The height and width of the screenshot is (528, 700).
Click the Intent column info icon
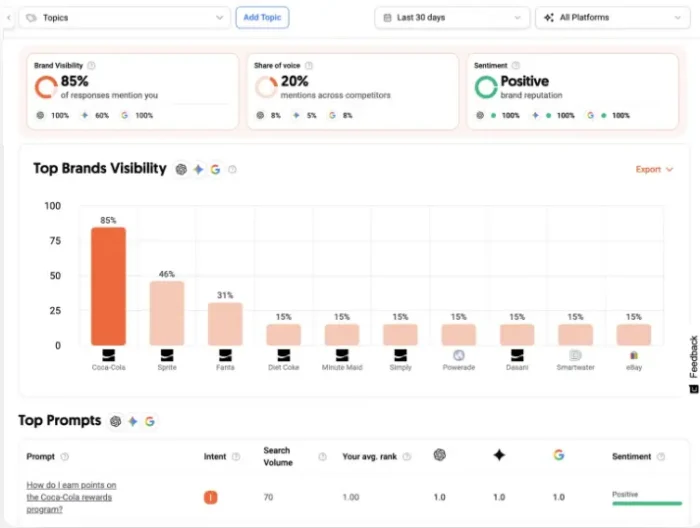[236, 457]
